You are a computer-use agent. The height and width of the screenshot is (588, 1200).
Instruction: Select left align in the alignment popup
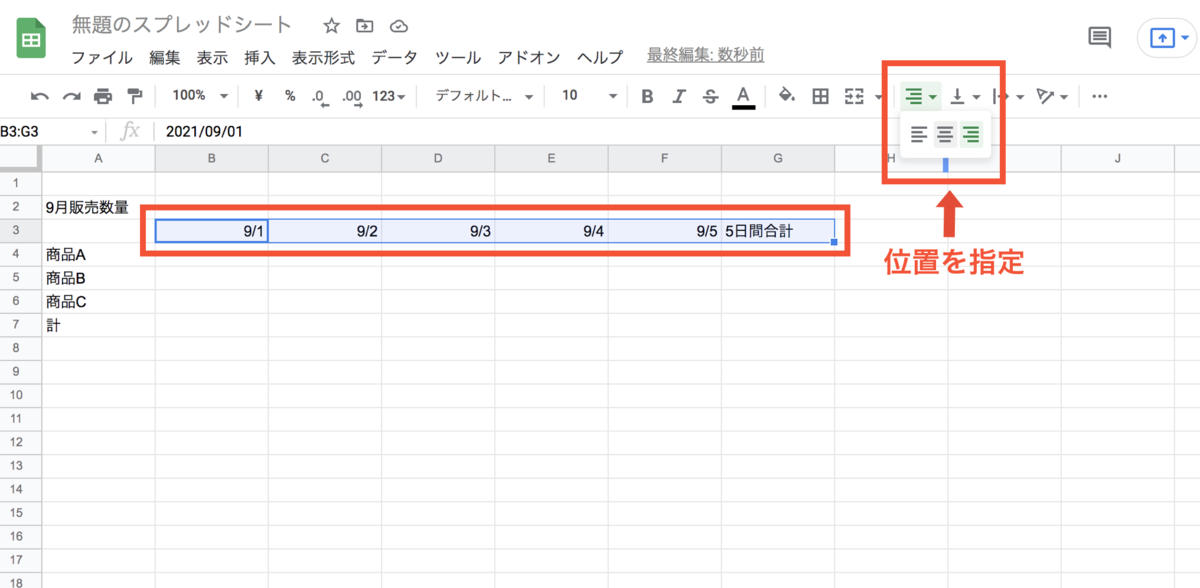point(920,134)
